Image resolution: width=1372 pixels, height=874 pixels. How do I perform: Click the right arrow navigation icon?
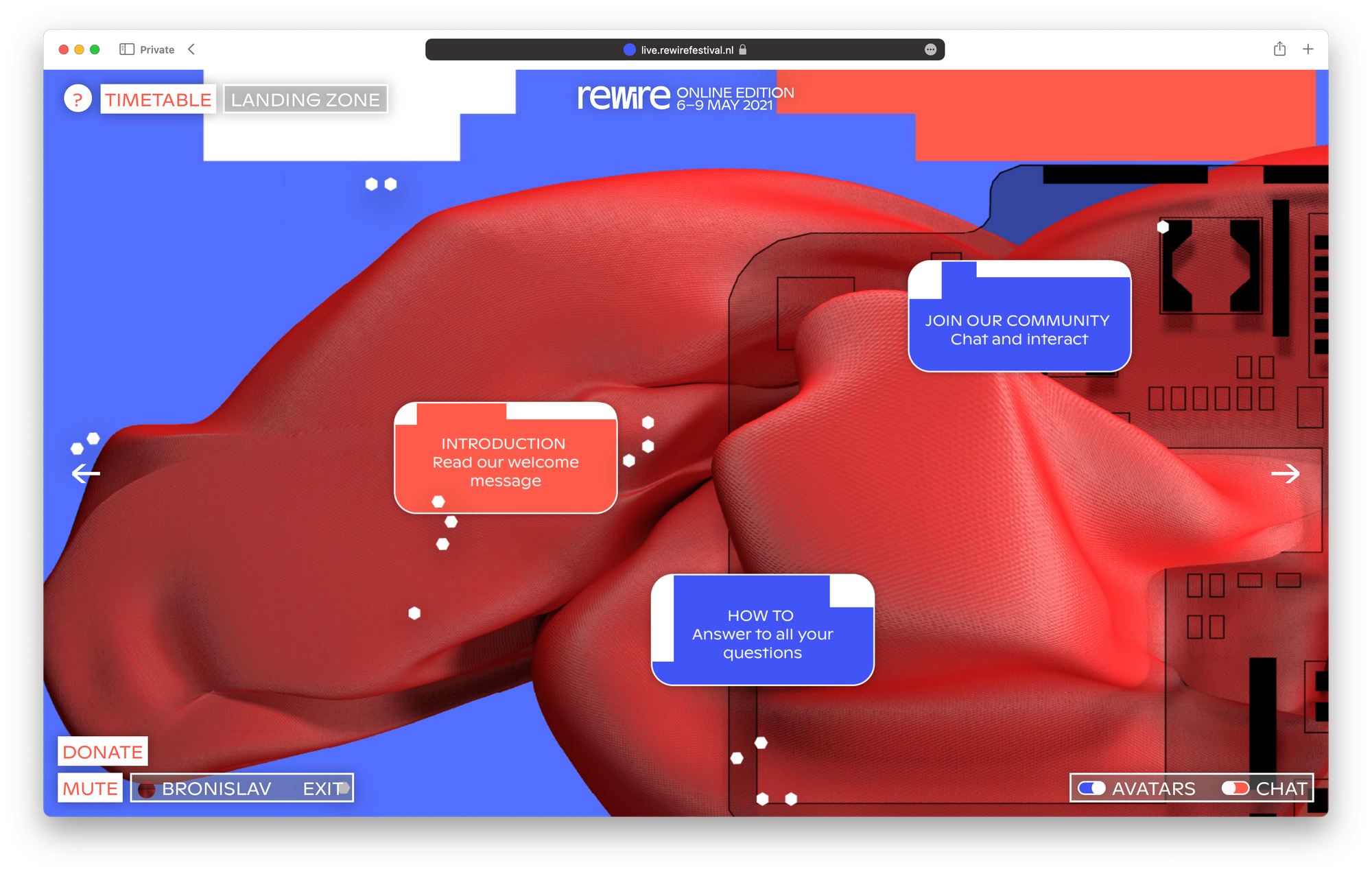click(1285, 473)
